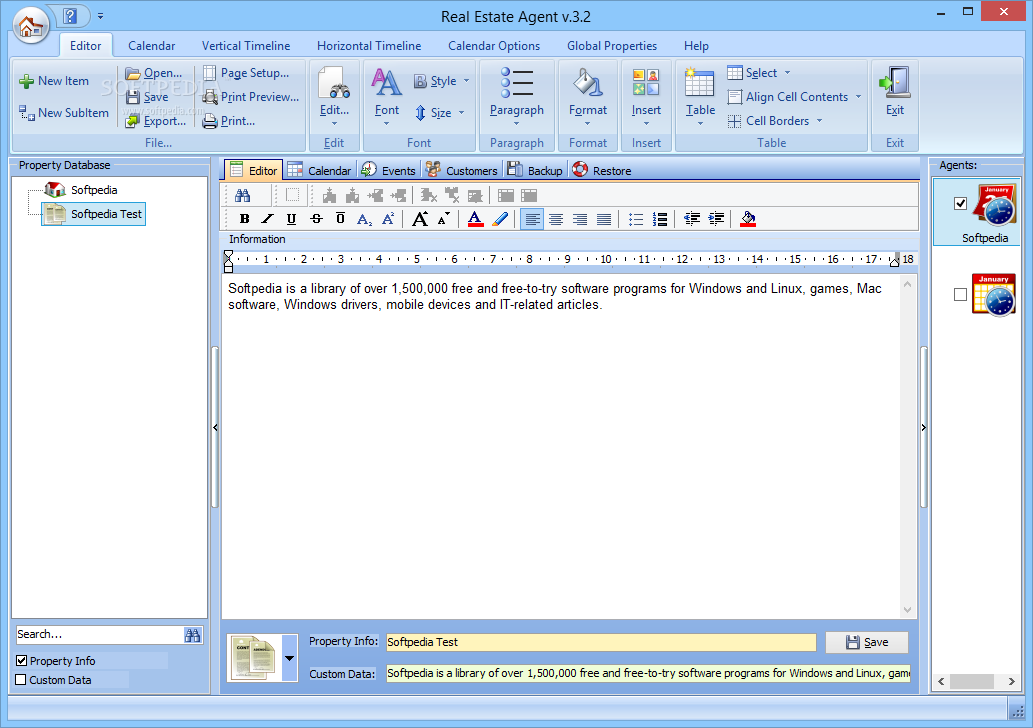Open Horizontal Timeline ribbon tab

[x=369, y=45]
